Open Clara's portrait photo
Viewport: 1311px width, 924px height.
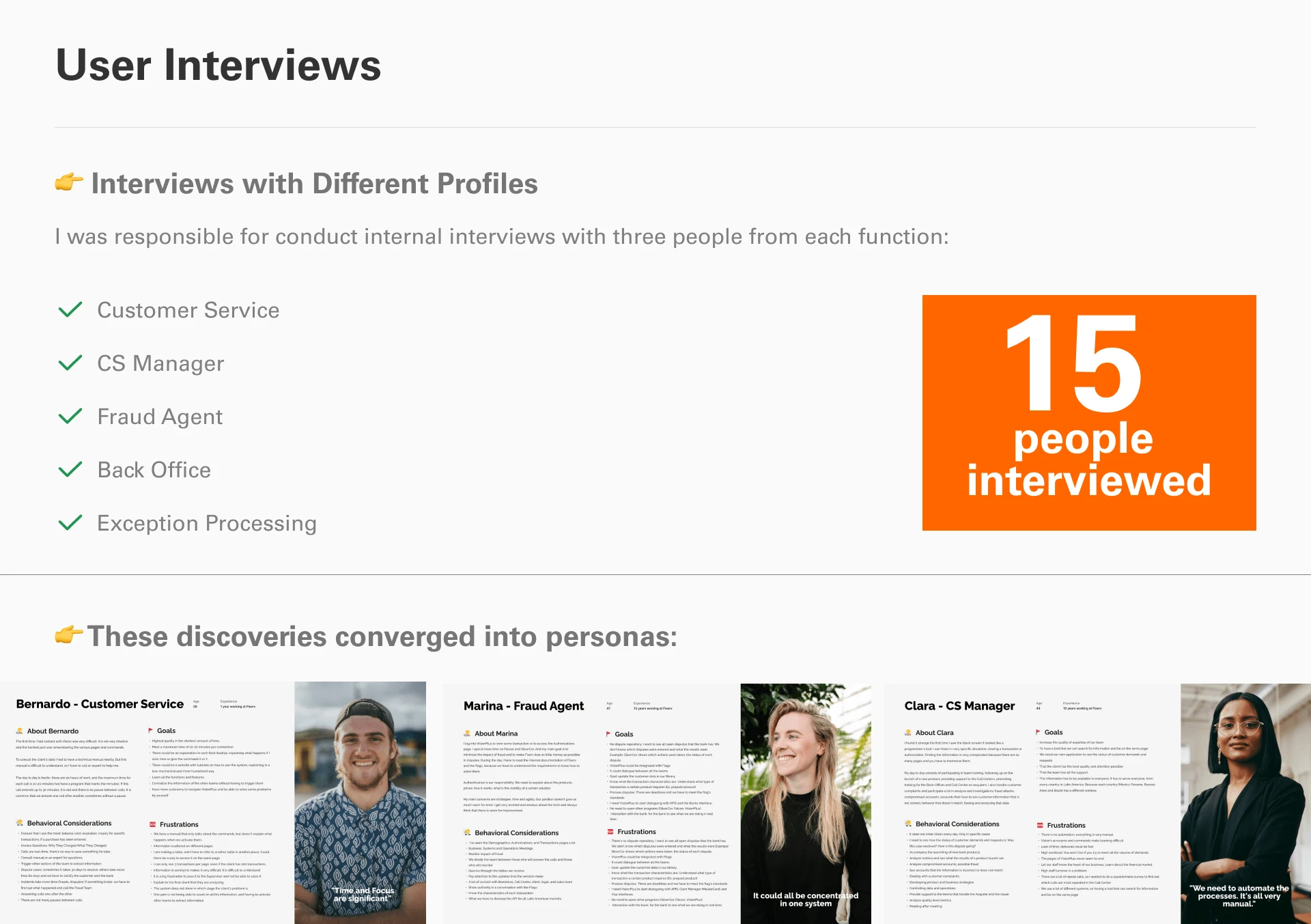pyautogui.click(x=1245, y=804)
